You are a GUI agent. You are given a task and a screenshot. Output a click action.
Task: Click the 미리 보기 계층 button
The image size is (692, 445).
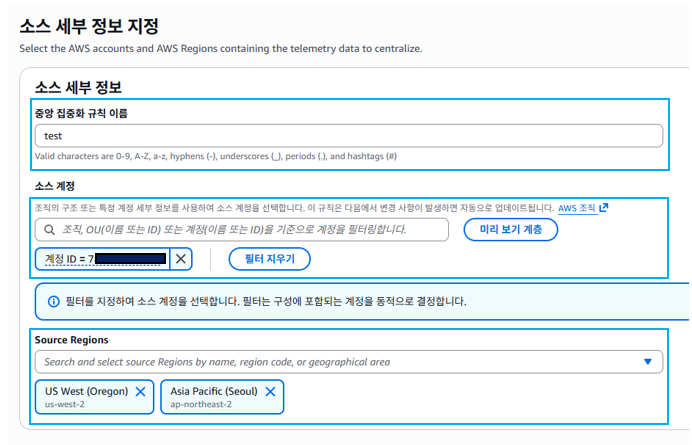point(510,230)
